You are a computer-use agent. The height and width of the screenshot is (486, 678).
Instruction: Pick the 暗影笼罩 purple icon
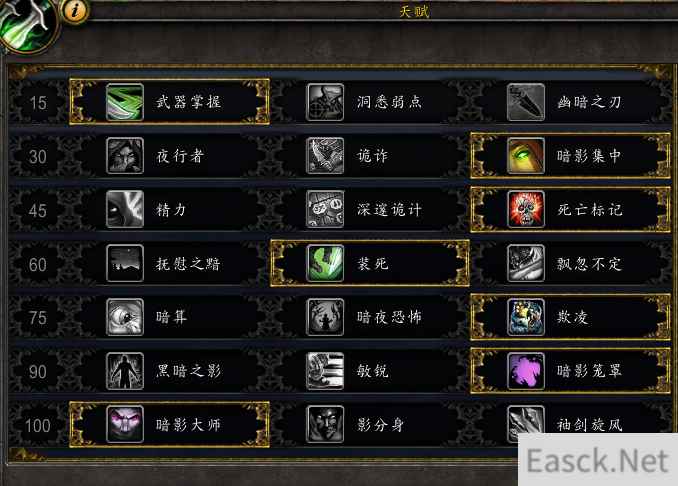click(526, 371)
